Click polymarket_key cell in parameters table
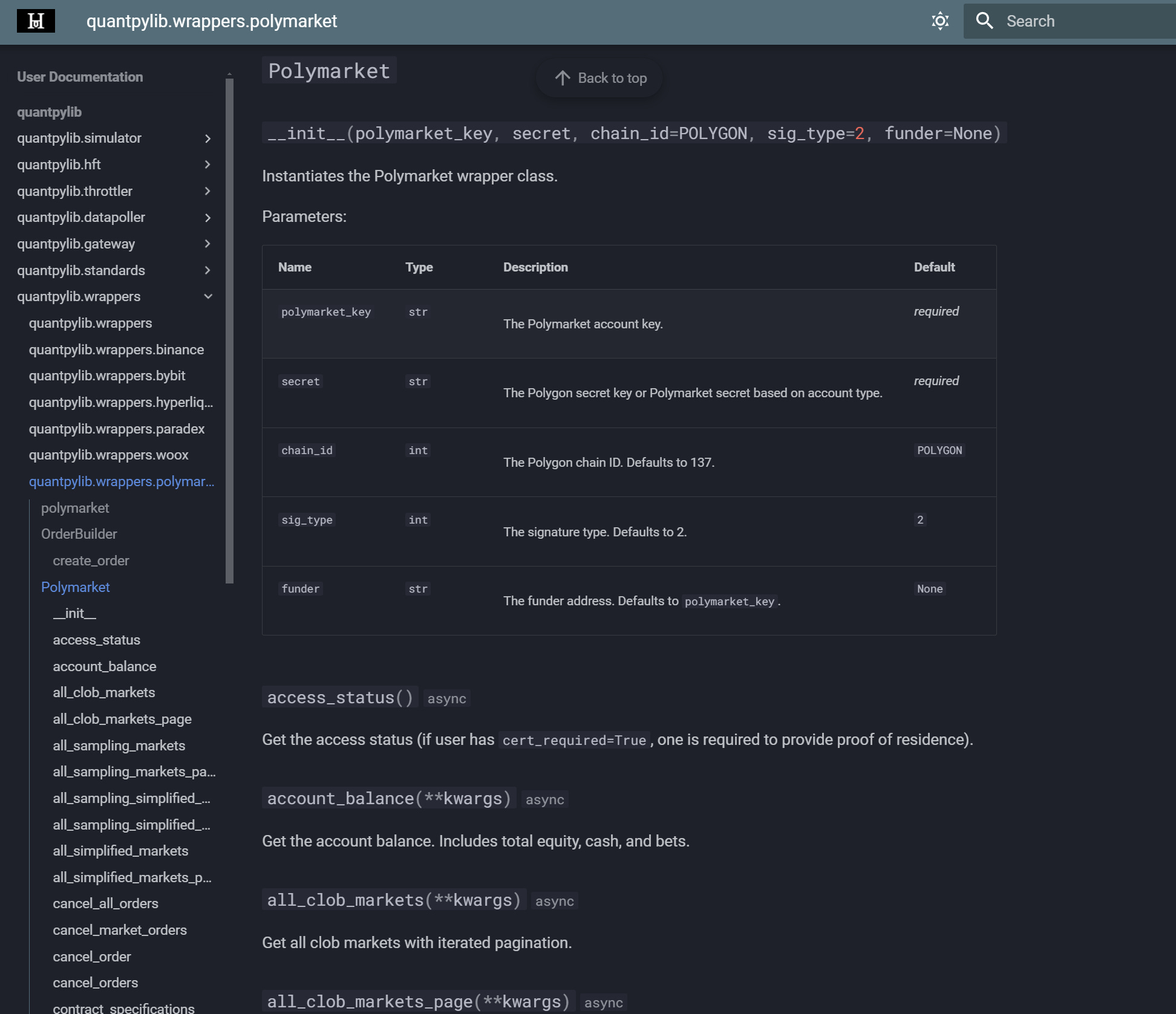The width and height of the screenshot is (1176, 1014). point(326,312)
